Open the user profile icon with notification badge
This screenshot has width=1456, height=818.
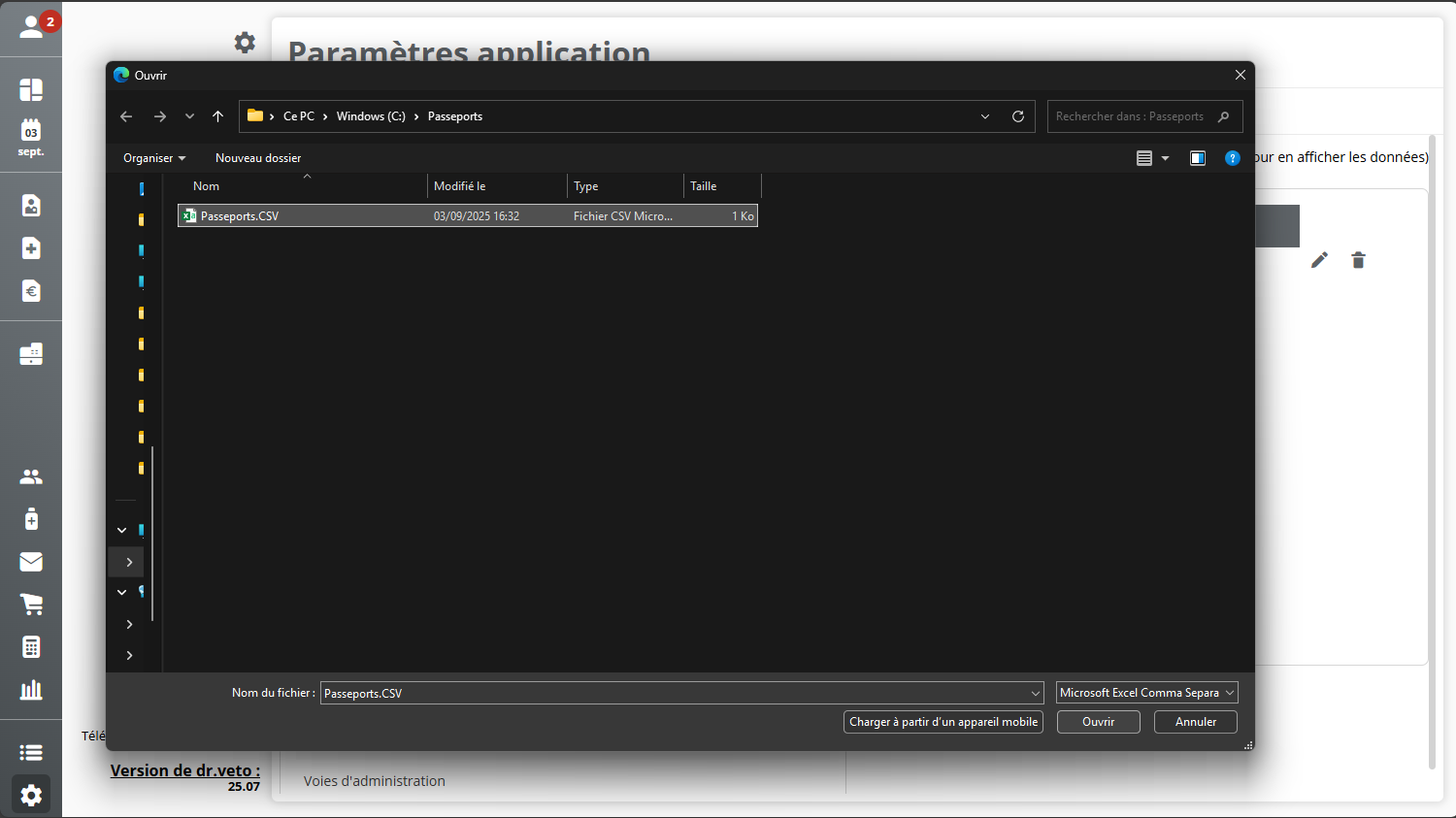tap(32, 27)
